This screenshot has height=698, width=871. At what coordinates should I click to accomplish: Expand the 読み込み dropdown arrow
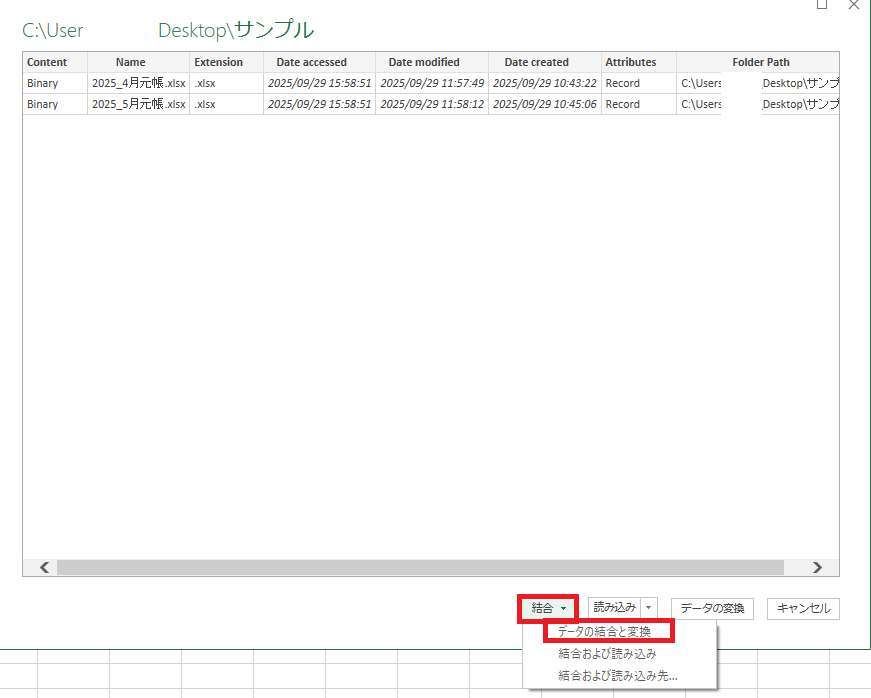[649, 607]
